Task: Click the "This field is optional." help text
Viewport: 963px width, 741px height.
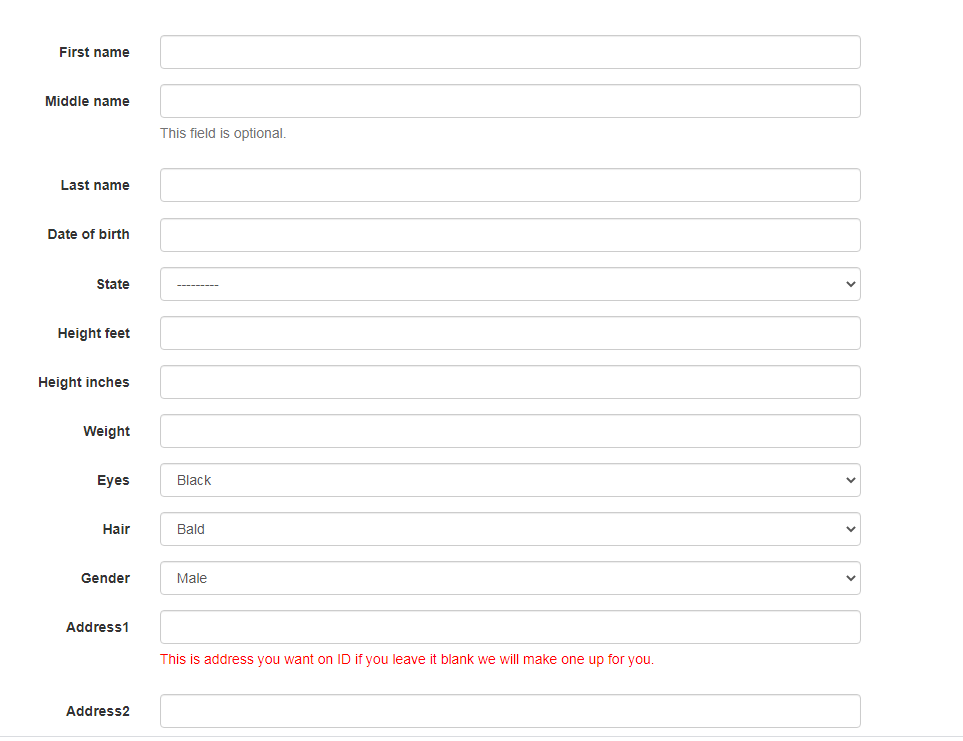Action: click(223, 133)
